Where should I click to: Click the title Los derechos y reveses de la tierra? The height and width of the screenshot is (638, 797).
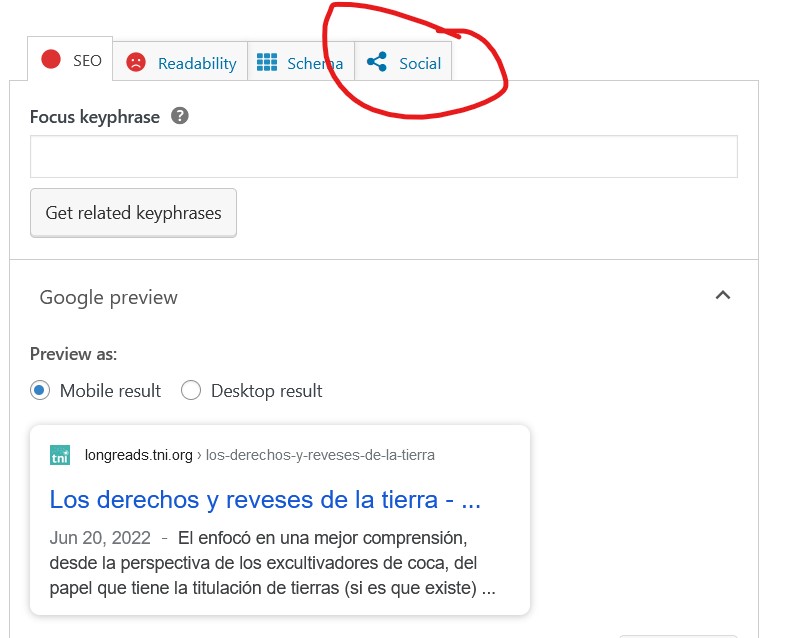[x=265, y=500]
